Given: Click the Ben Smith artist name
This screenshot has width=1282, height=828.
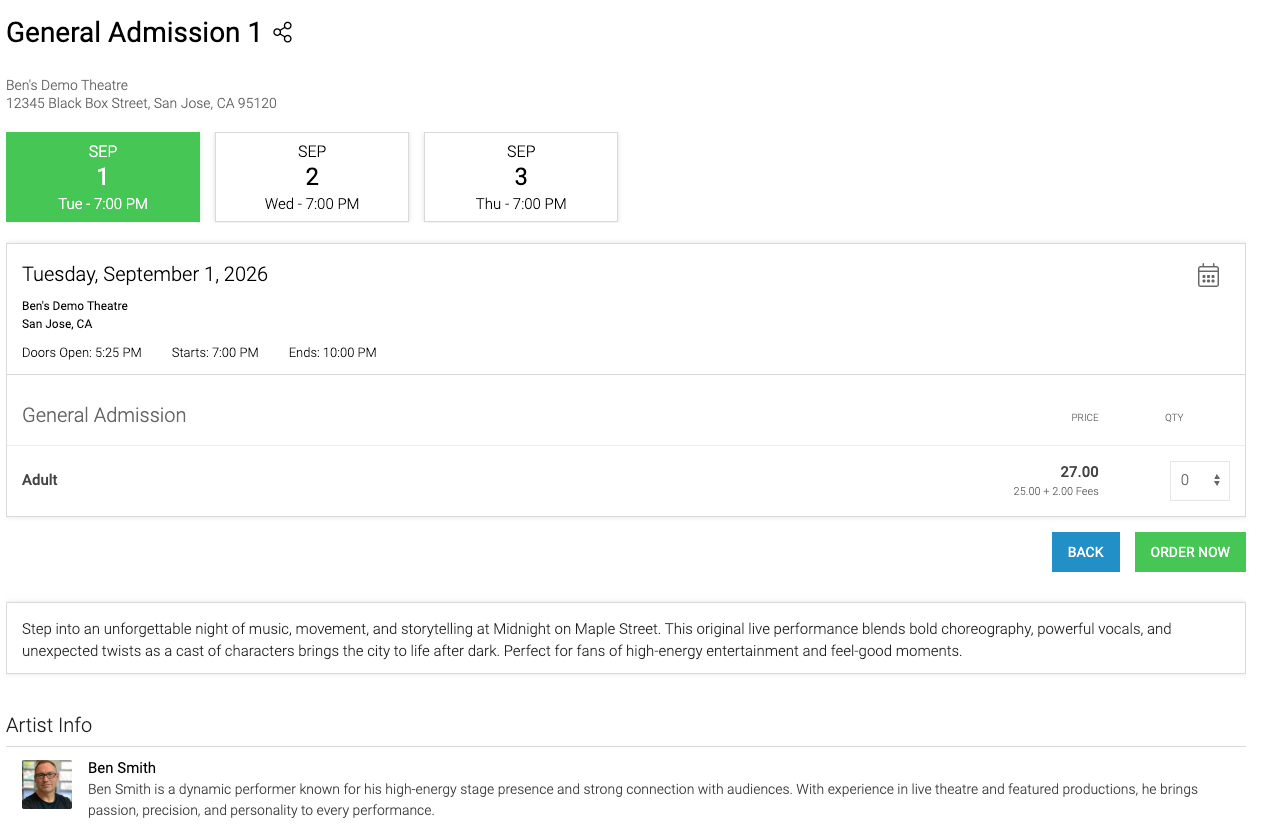Looking at the screenshot, I should pyautogui.click(x=122, y=768).
